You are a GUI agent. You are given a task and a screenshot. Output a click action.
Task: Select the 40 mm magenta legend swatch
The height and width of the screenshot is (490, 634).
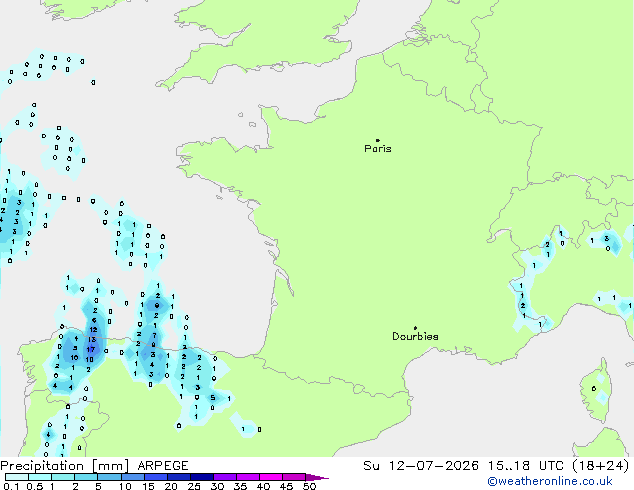click(x=271, y=477)
